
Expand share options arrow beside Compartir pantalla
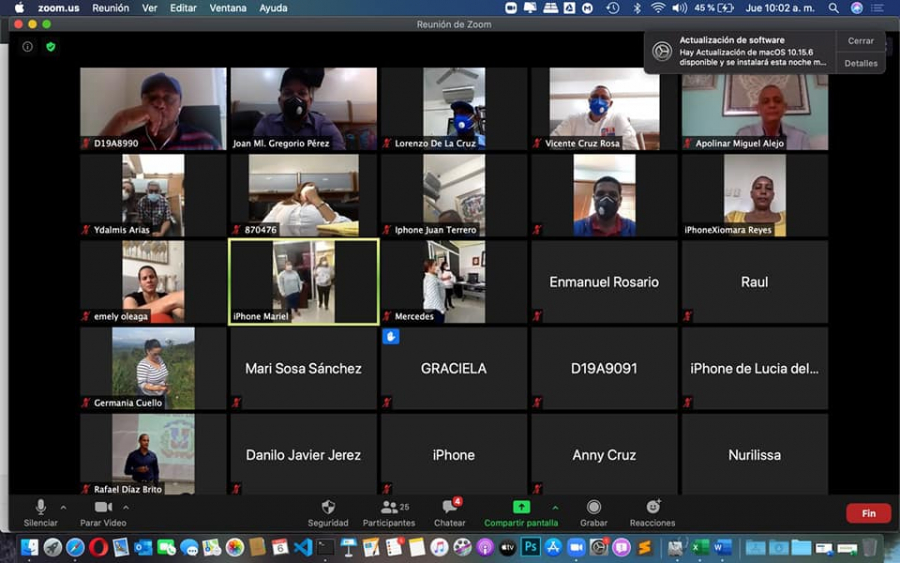tap(556, 507)
